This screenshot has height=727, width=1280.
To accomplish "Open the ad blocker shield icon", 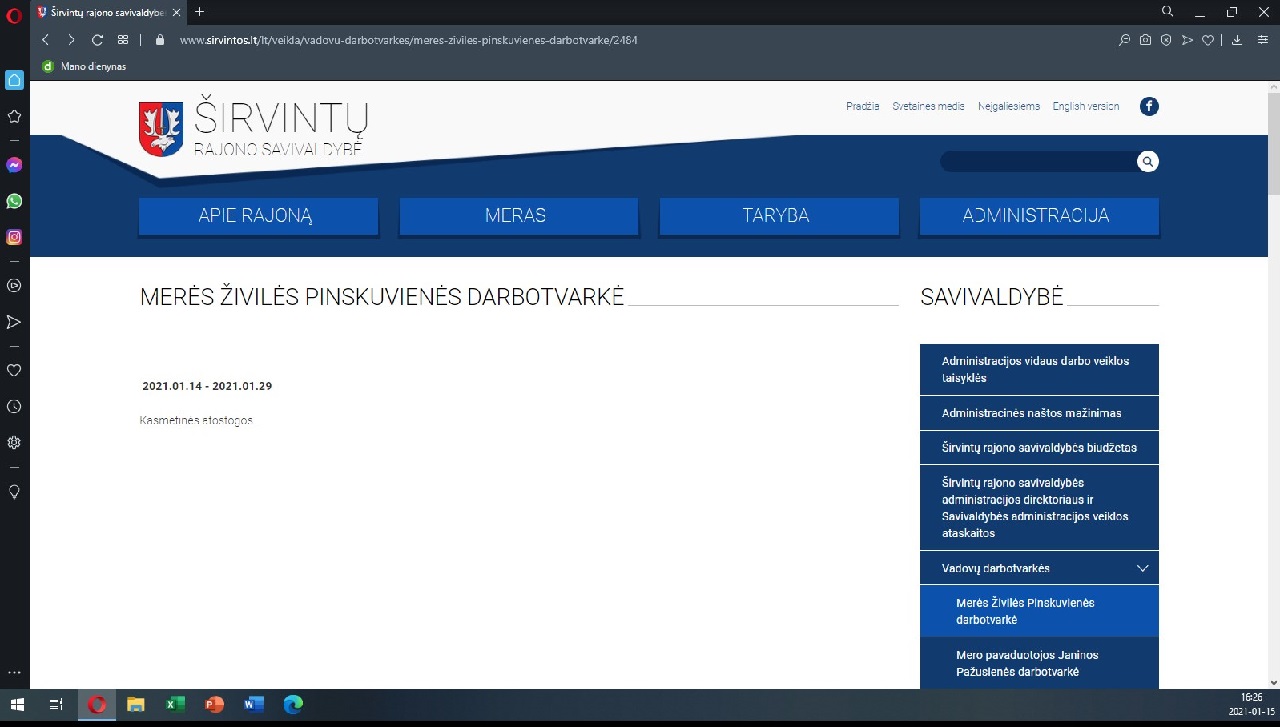I will 1166,40.
